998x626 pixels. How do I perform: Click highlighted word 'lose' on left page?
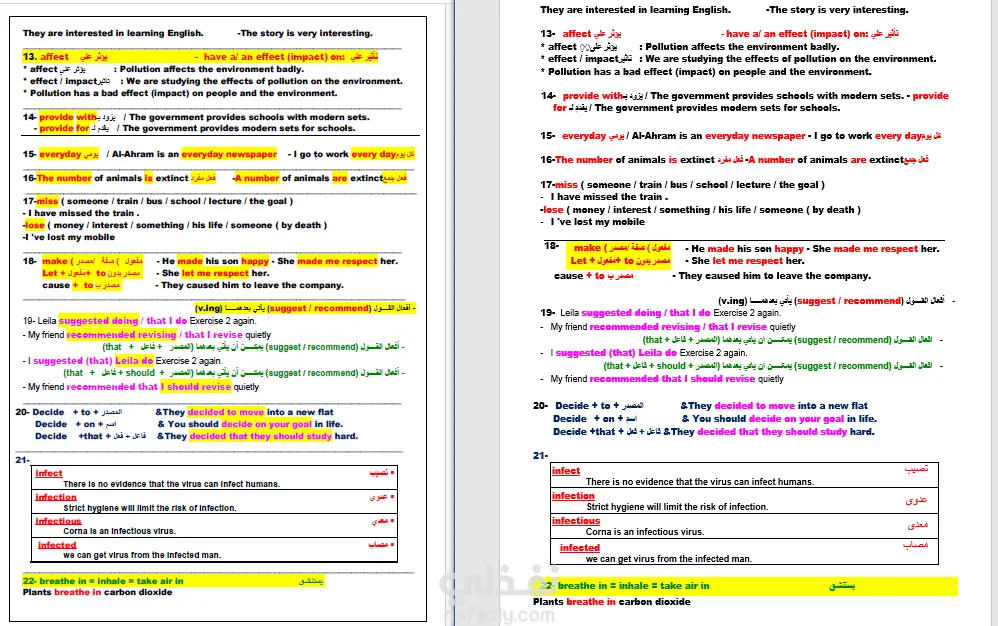tap(34, 225)
